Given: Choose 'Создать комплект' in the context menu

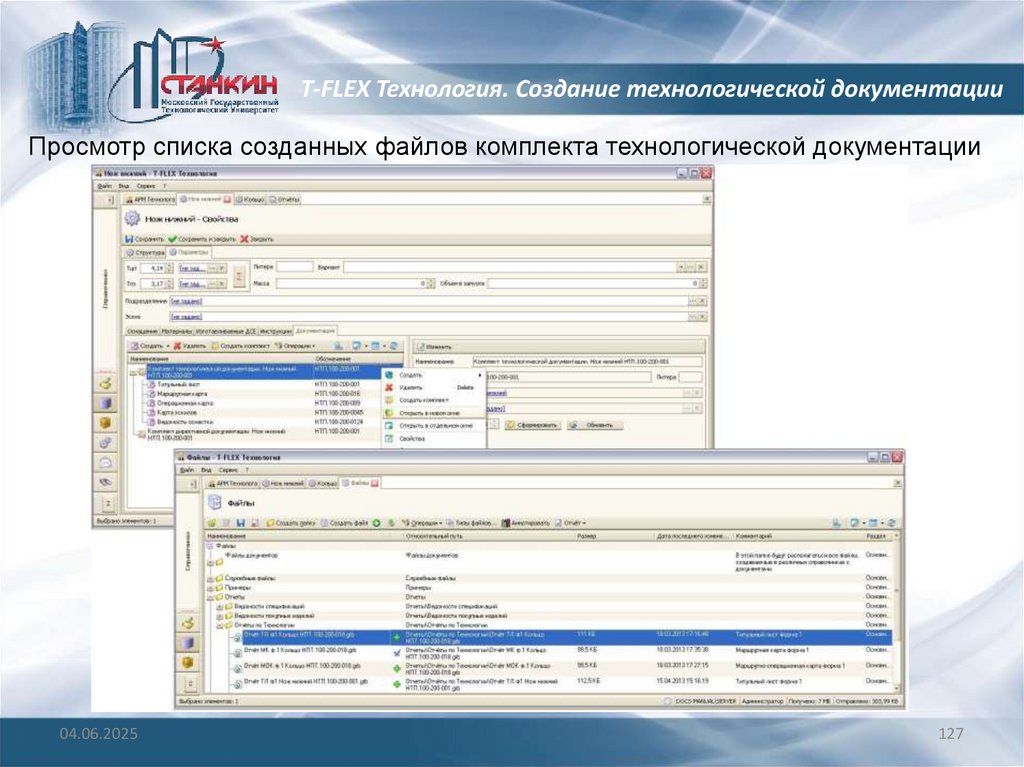Looking at the screenshot, I should click(434, 400).
